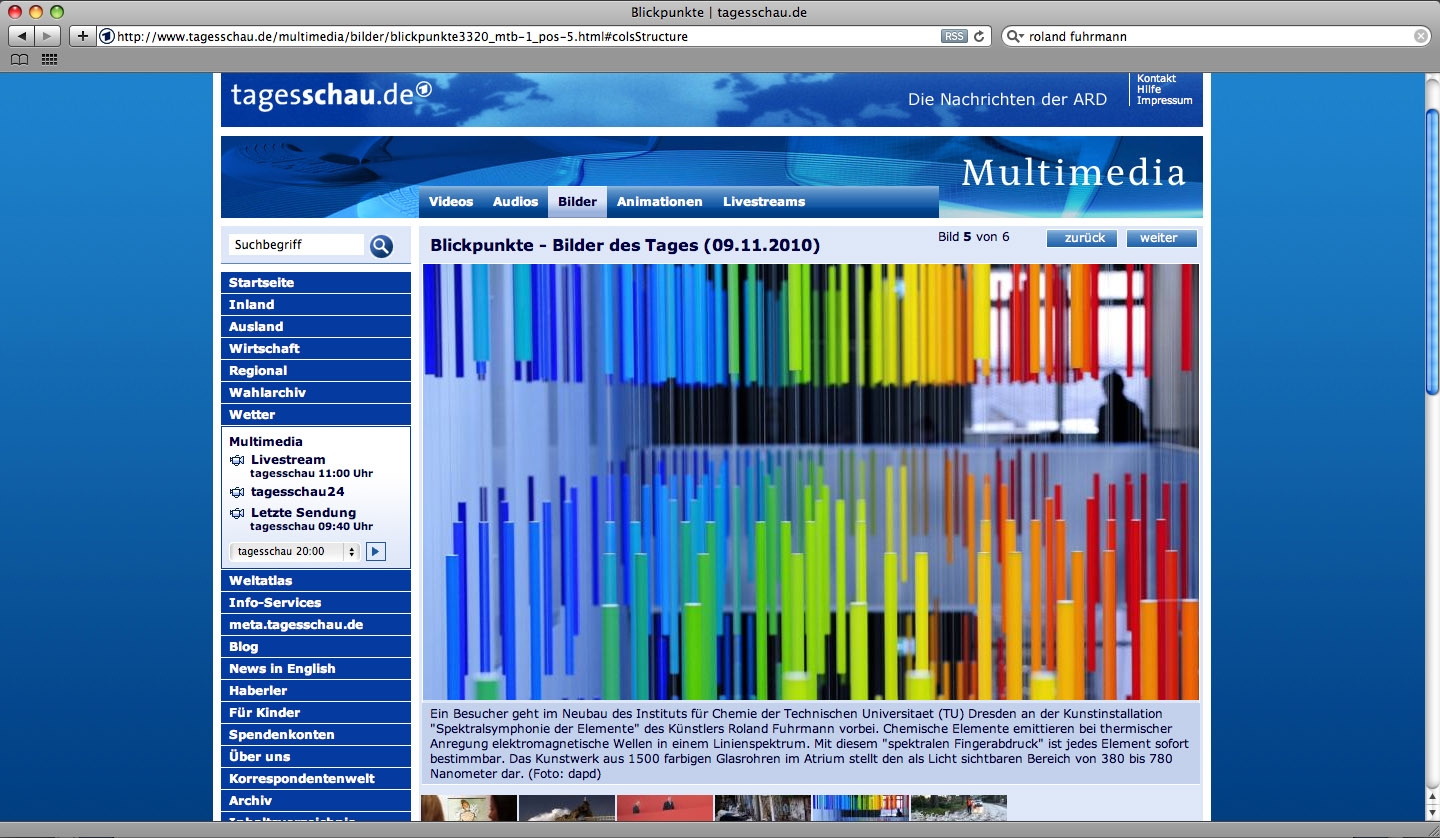Select the first gallery thumbnail below caption
Image resolution: width=1440 pixels, height=838 pixels.
[x=468, y=808]
